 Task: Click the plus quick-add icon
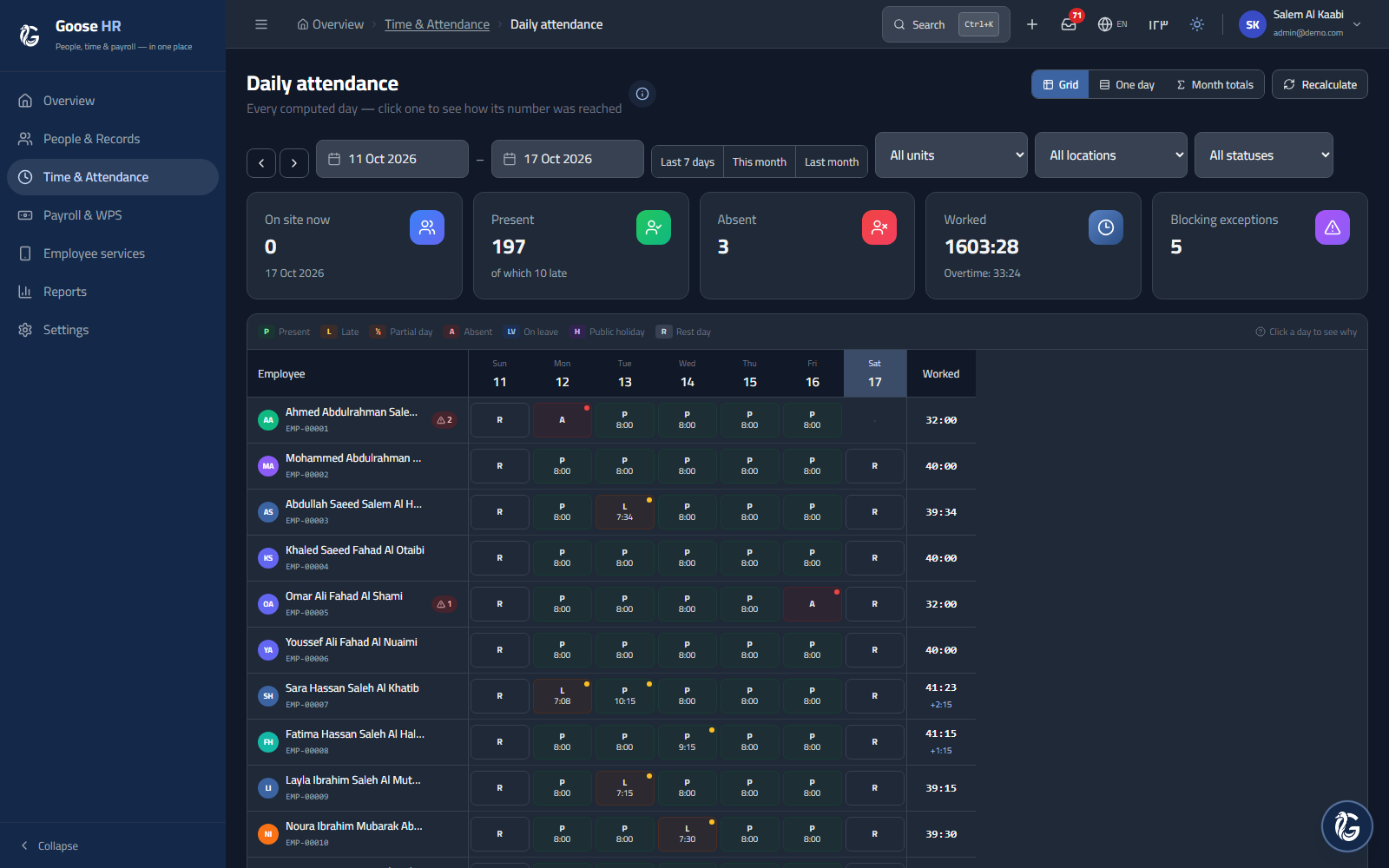tap(1032, 24)
